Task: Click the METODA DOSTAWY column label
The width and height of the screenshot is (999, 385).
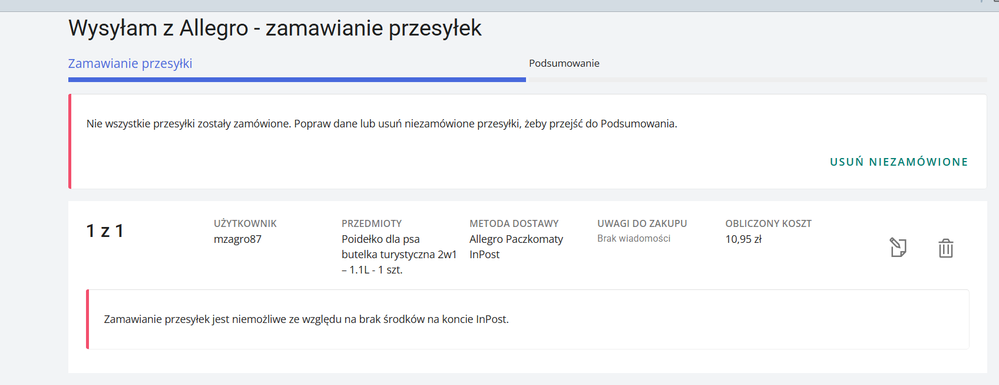Action: coord(514,224)
